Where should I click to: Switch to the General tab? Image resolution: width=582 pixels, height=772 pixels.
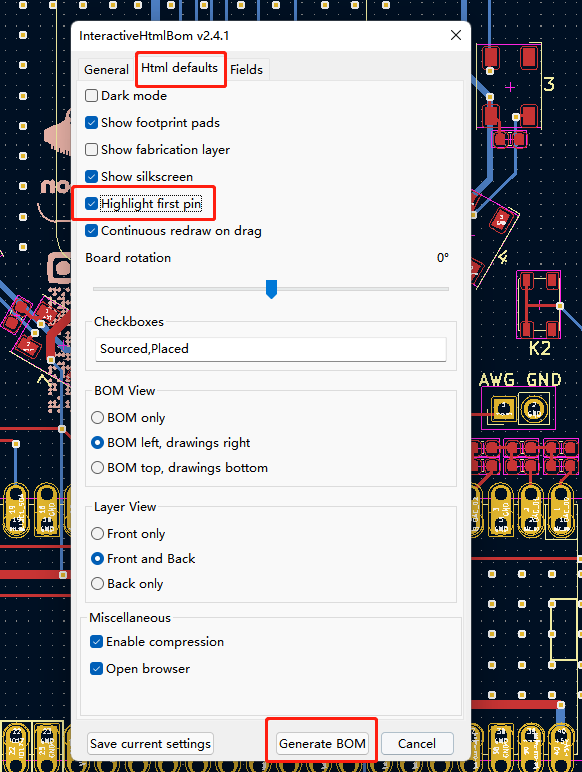coord(106,69)
